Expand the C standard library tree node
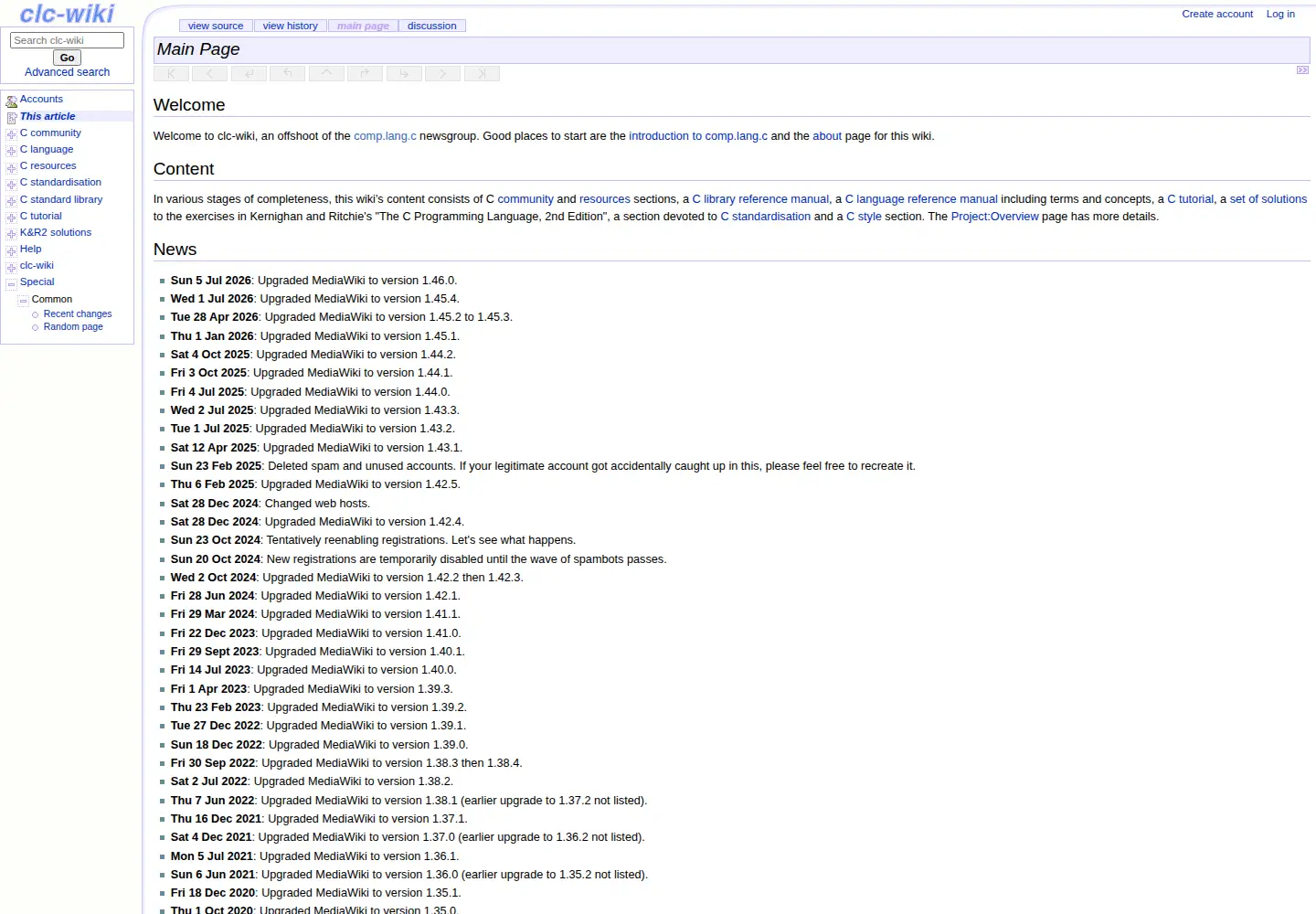This screenshot has height=914, width=1316. pos(11,201)
